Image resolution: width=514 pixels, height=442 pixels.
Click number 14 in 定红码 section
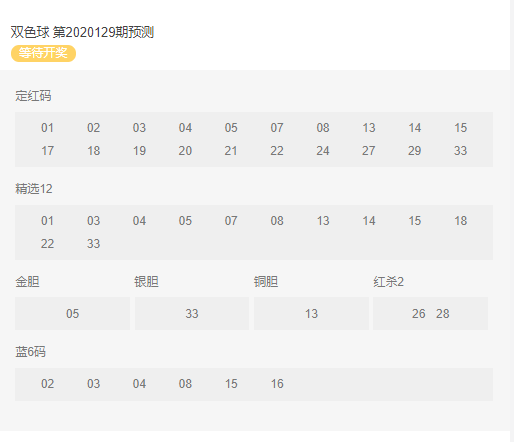tap(415, 128)
